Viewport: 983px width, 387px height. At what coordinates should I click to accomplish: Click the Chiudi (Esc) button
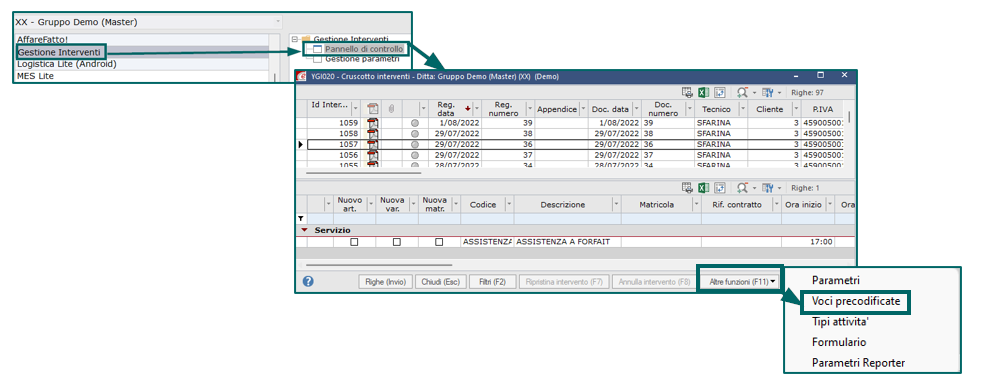441,282
